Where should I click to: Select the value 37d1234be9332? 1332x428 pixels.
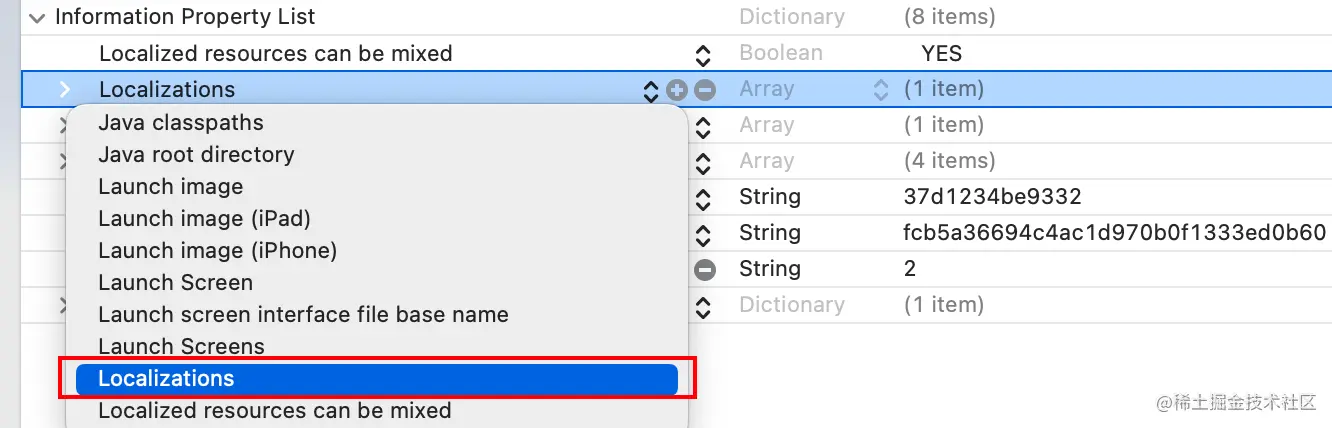coord(992,197)
